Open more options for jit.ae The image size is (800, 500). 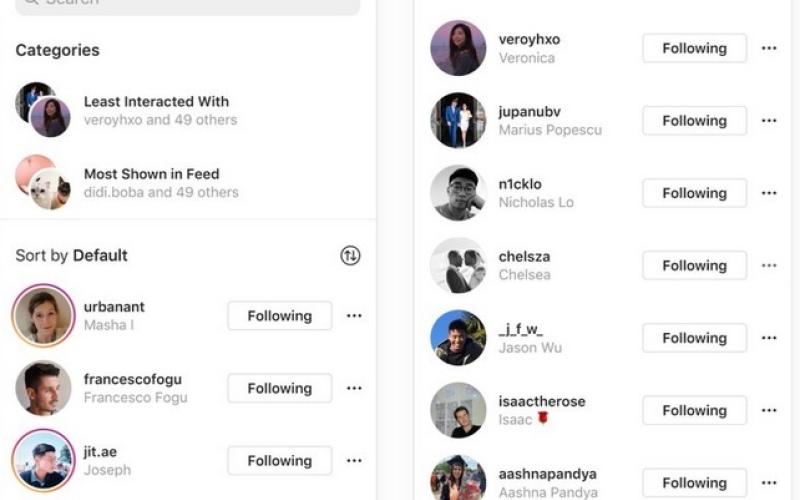(x=354, y=461)
